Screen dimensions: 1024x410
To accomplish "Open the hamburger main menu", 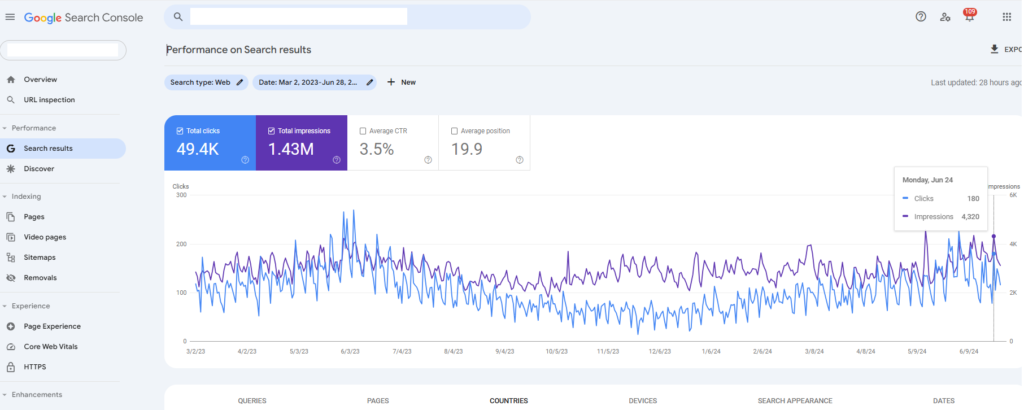I will (10, 17).
